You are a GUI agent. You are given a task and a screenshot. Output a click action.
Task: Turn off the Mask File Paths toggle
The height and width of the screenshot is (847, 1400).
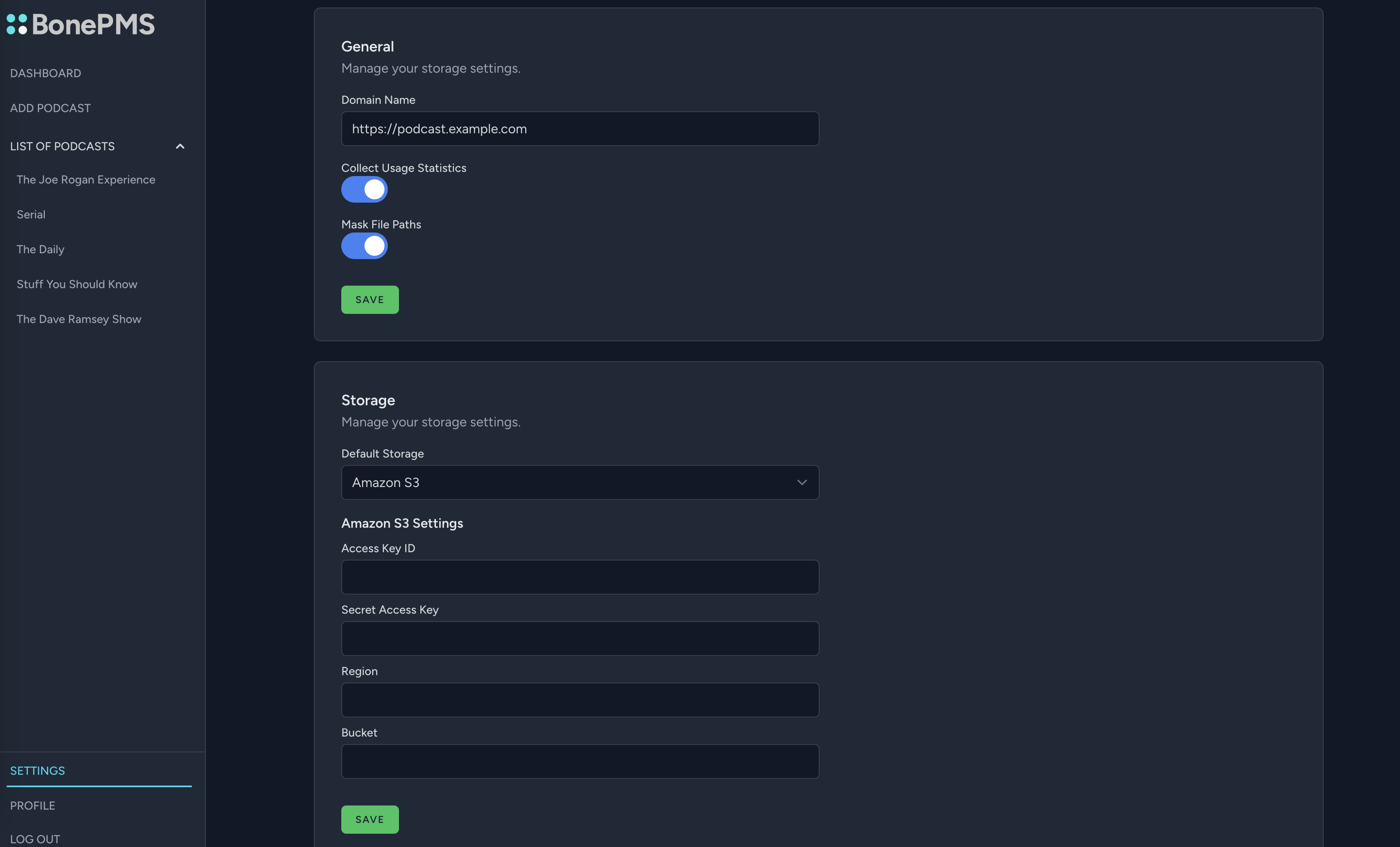coord(364,246)
